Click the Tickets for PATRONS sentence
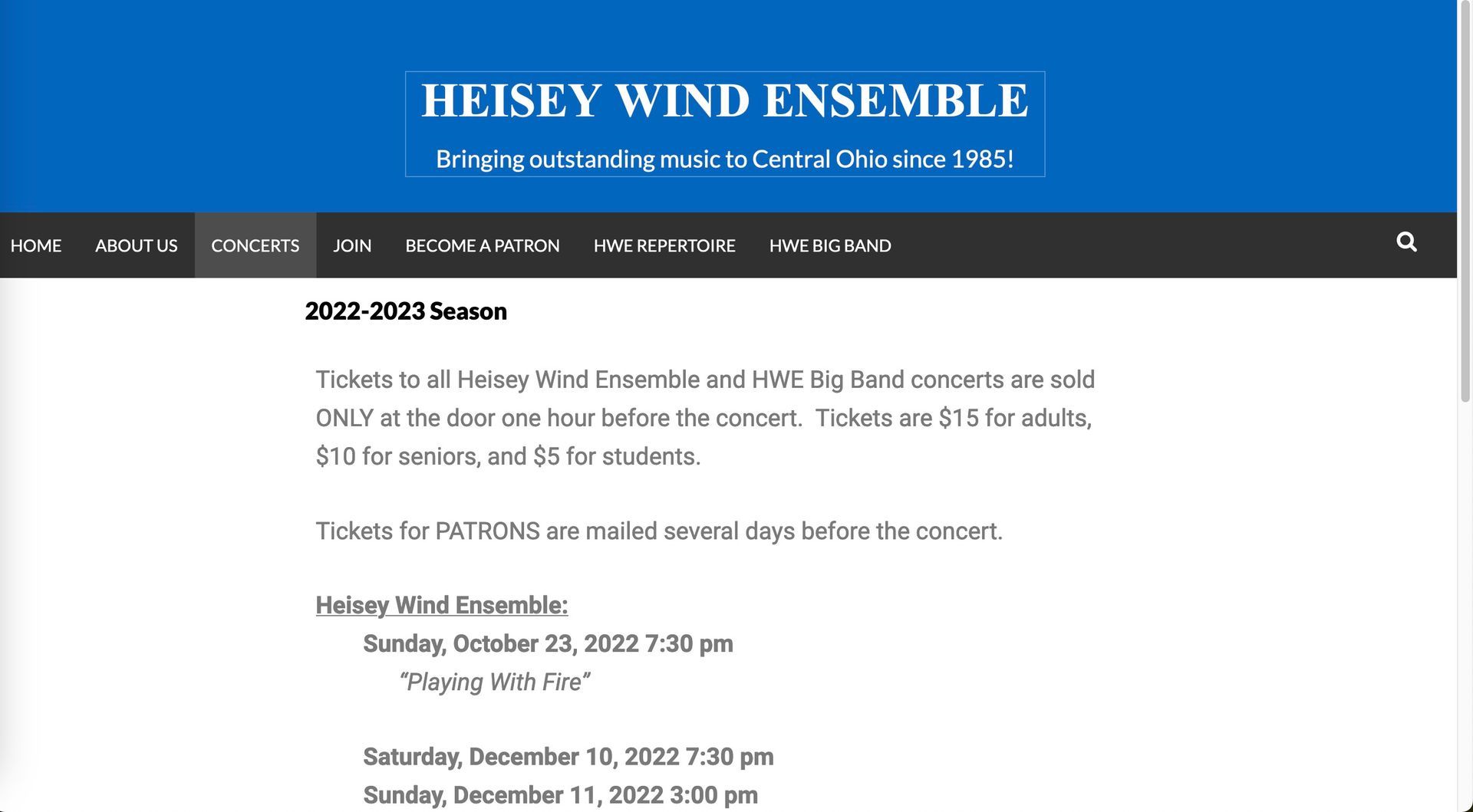 [x=659, y=531]
